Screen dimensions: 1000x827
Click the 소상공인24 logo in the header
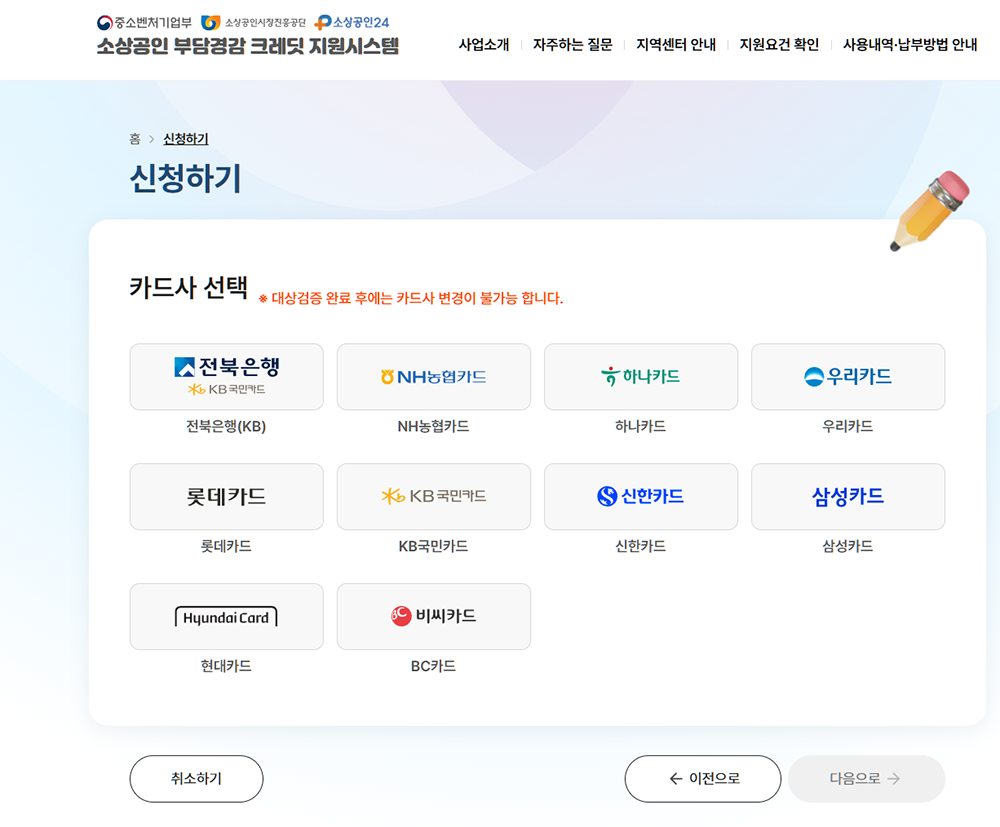(353, 18)
